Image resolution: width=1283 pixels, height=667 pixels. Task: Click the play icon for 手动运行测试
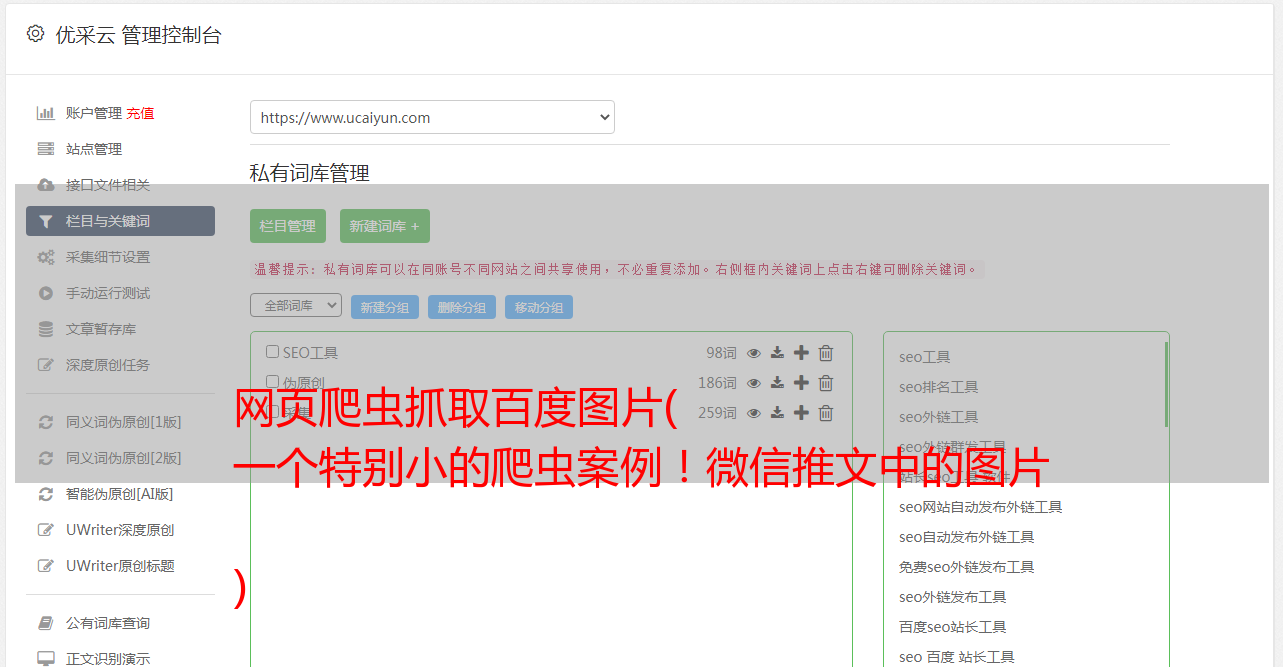pyautogui.click(x=45, y=293)
